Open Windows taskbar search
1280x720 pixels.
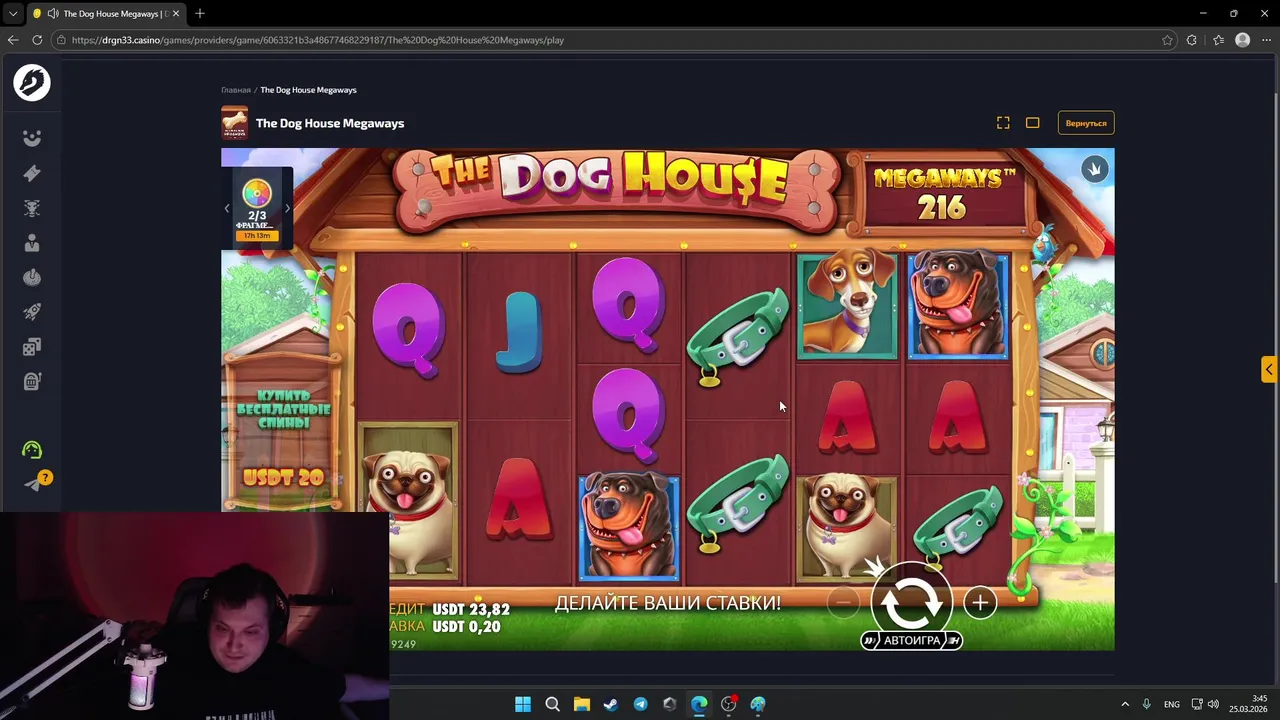point(552,704)
